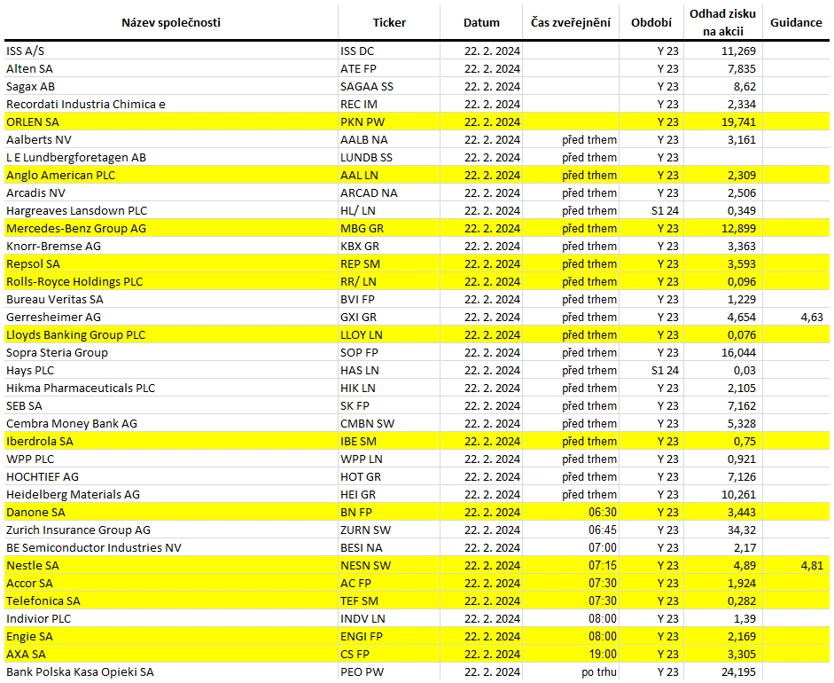Viewport: 834px width, 683px height.
Task: Click "Zurich Insurance Group AG" cell
Action: click(x=78, y=530)
